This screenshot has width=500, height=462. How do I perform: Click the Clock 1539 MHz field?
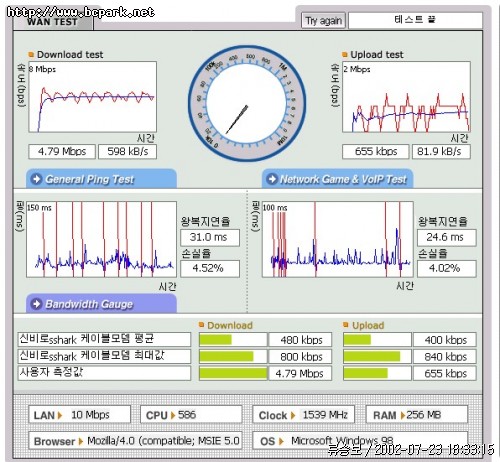pyautogui.click(x=303, y=415)
